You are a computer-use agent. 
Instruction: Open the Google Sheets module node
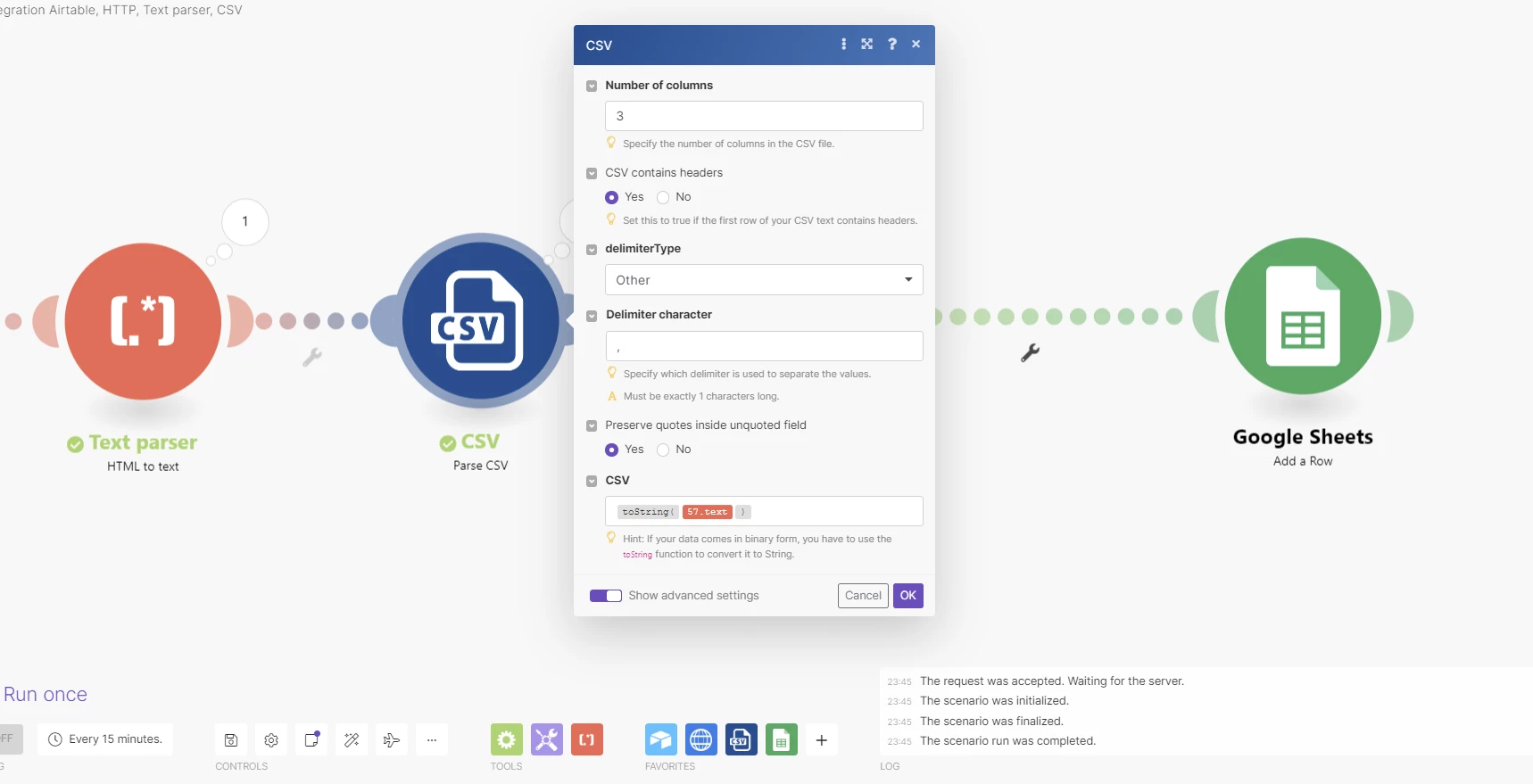(1303, 316)
